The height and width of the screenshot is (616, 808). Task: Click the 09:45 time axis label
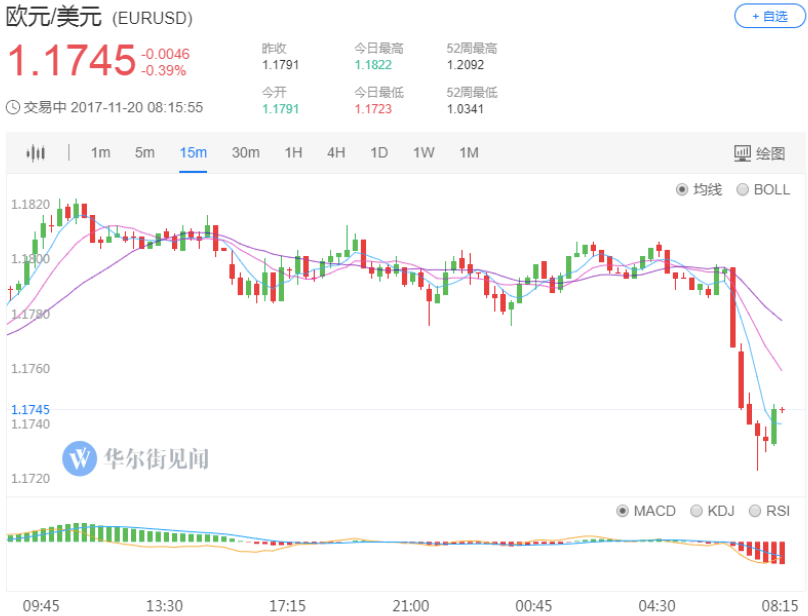tap(41, 606)
